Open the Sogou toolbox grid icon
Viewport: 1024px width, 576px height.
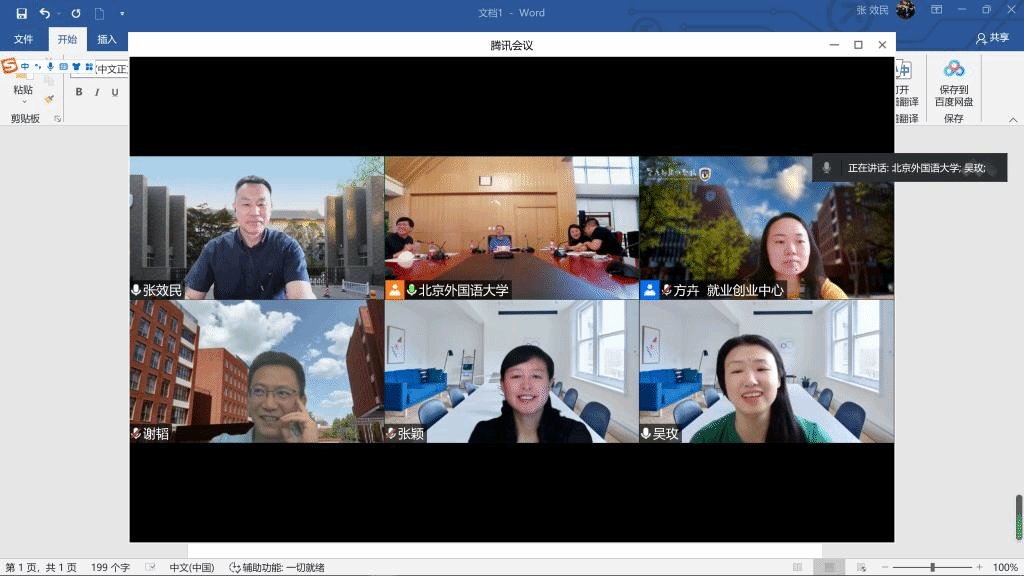89,67
